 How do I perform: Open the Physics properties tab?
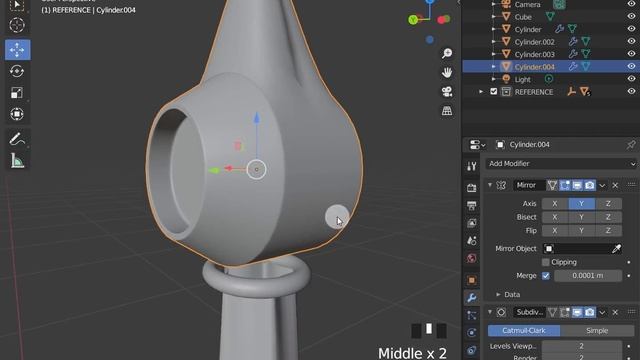point(471,333)
